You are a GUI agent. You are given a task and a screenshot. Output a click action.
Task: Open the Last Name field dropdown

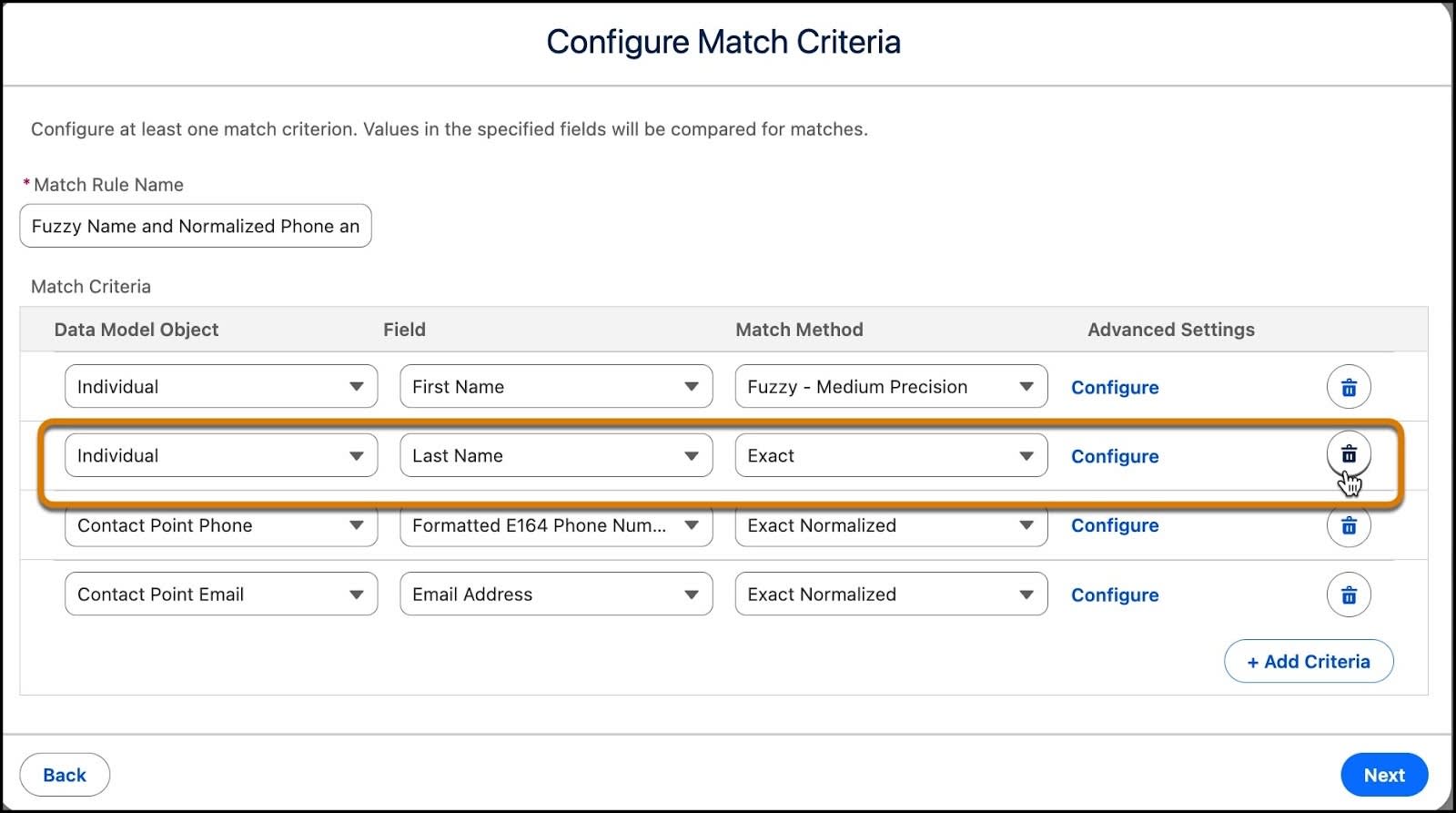point(555,456)
